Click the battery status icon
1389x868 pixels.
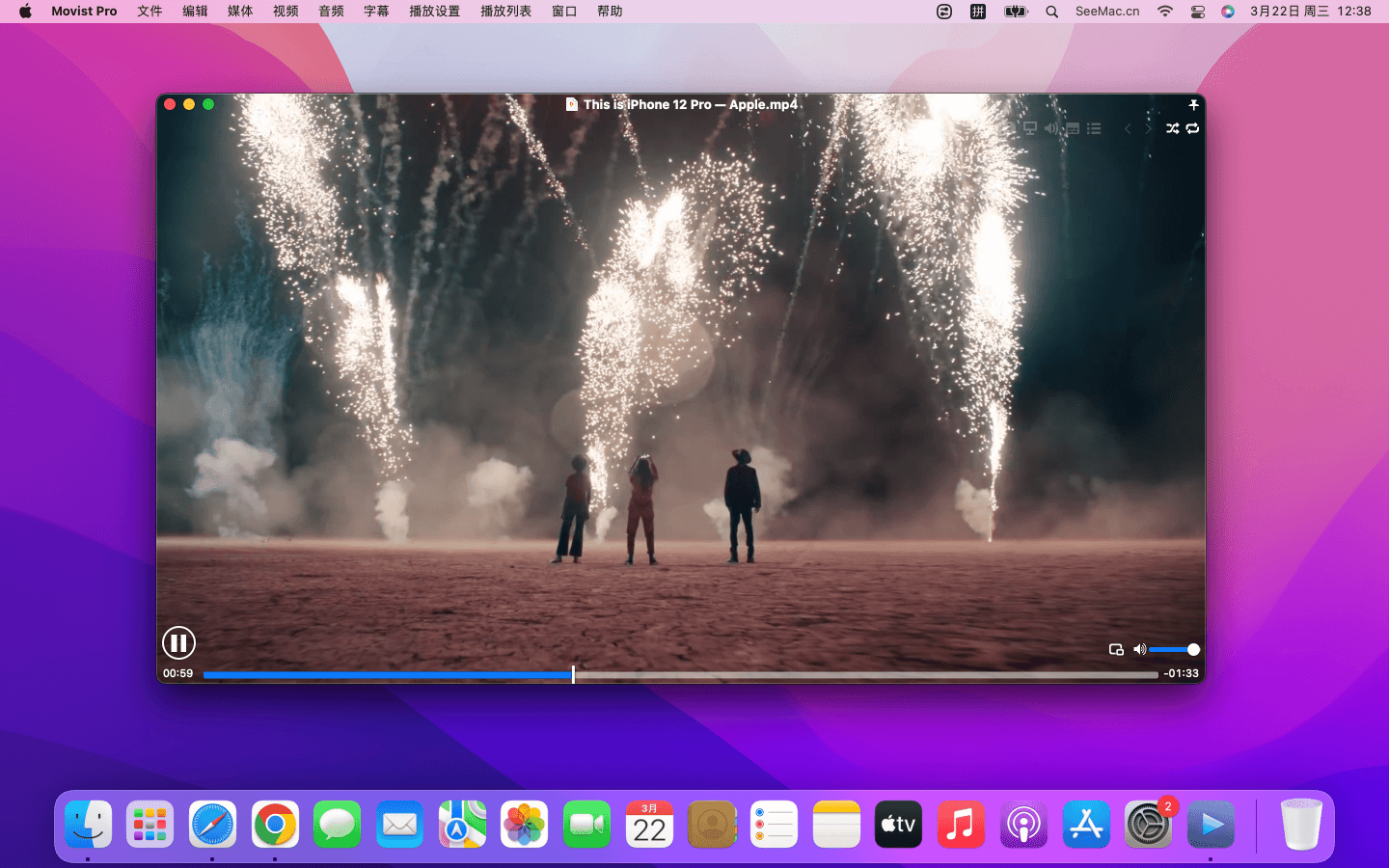(x=1016, y=12)
